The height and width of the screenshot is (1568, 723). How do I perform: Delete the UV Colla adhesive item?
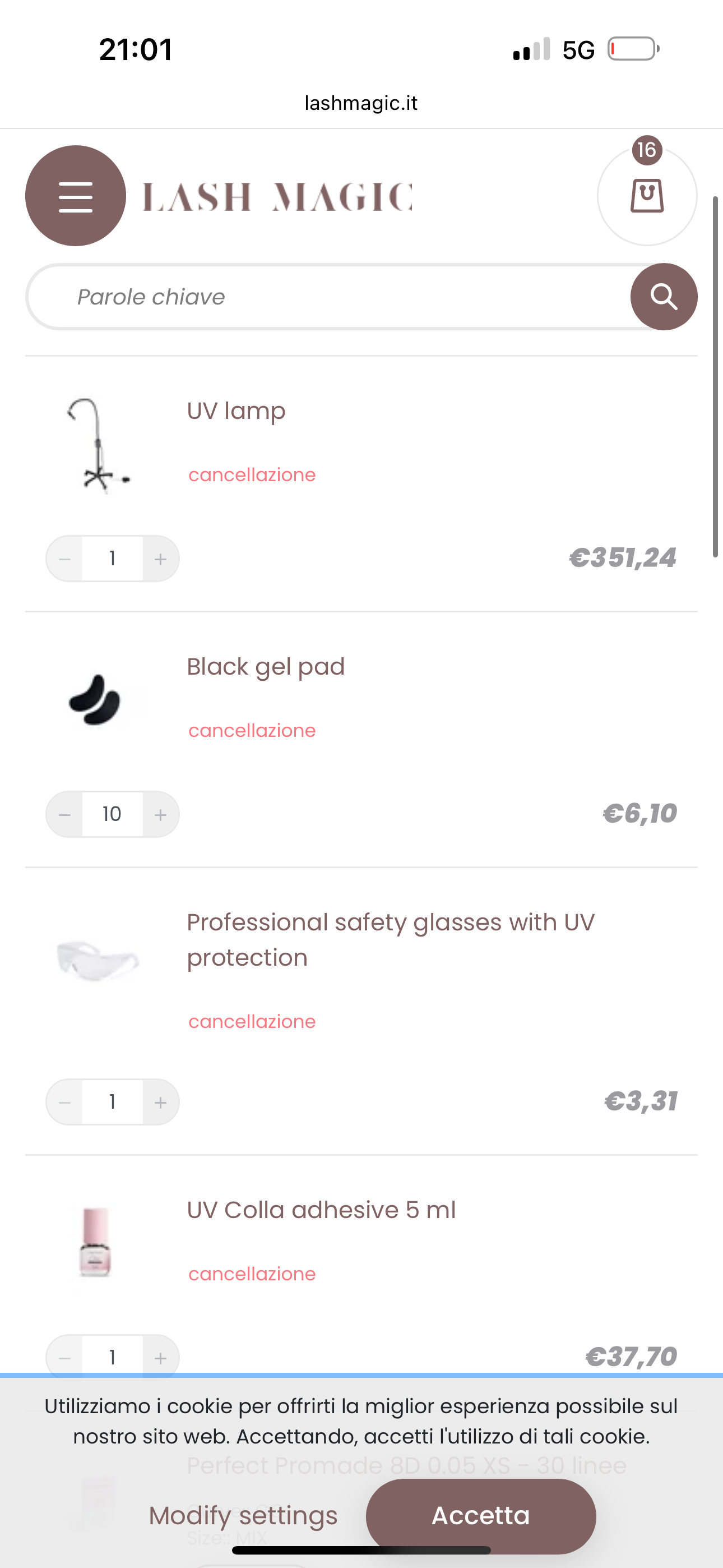click(x=252, y=1274)
